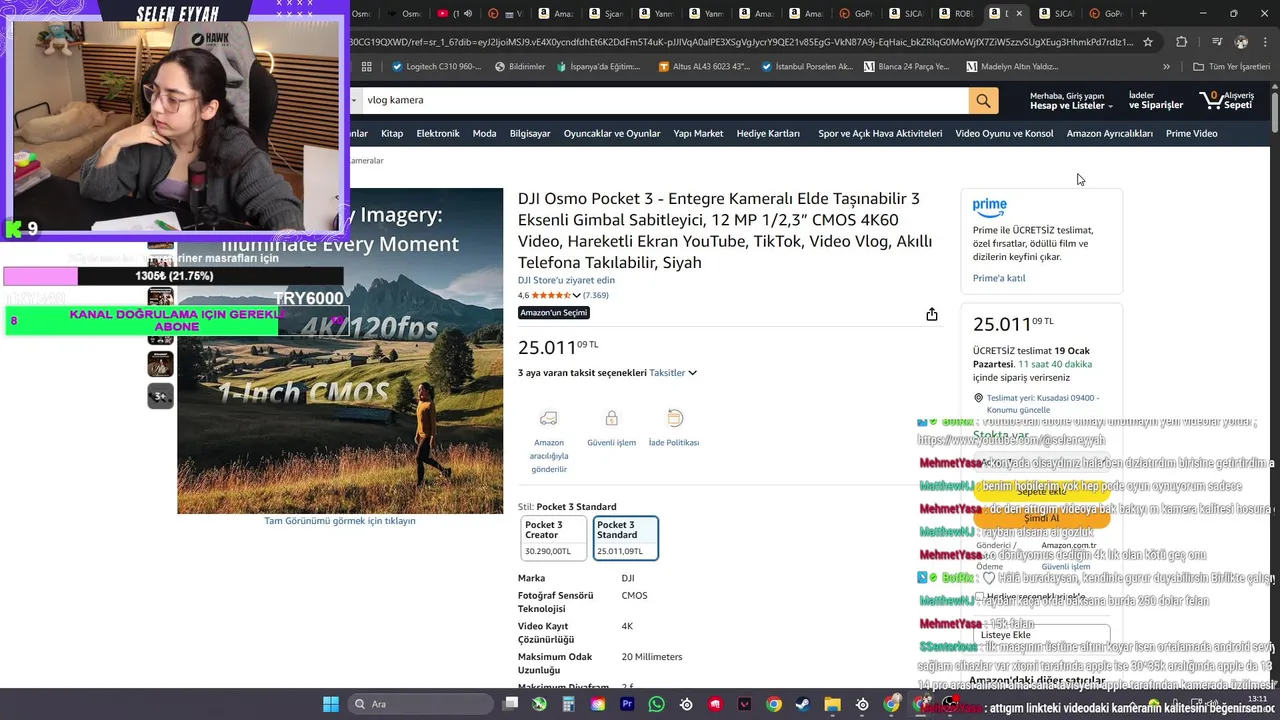Image resolution: width=1280 pixels, height=720 pixels.
Task: Click the Windows taskbar Ara search box
Action: (420, 704)
